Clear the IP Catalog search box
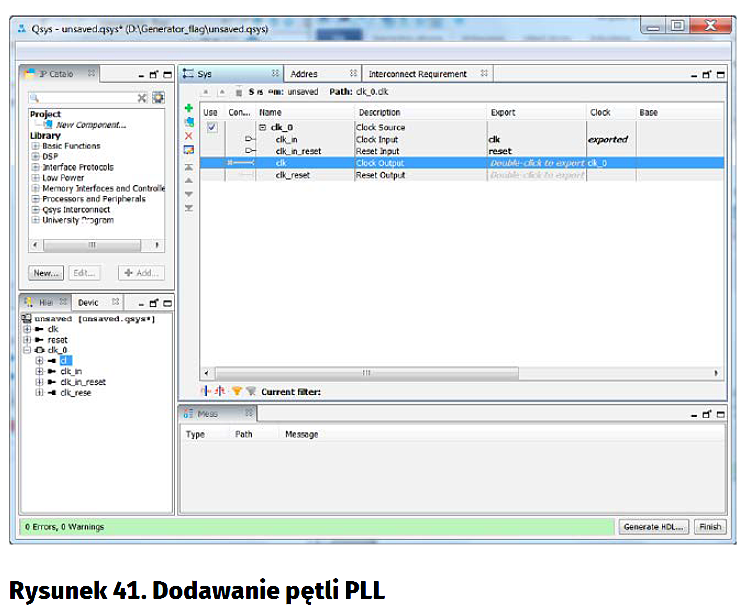 (142, 98)
